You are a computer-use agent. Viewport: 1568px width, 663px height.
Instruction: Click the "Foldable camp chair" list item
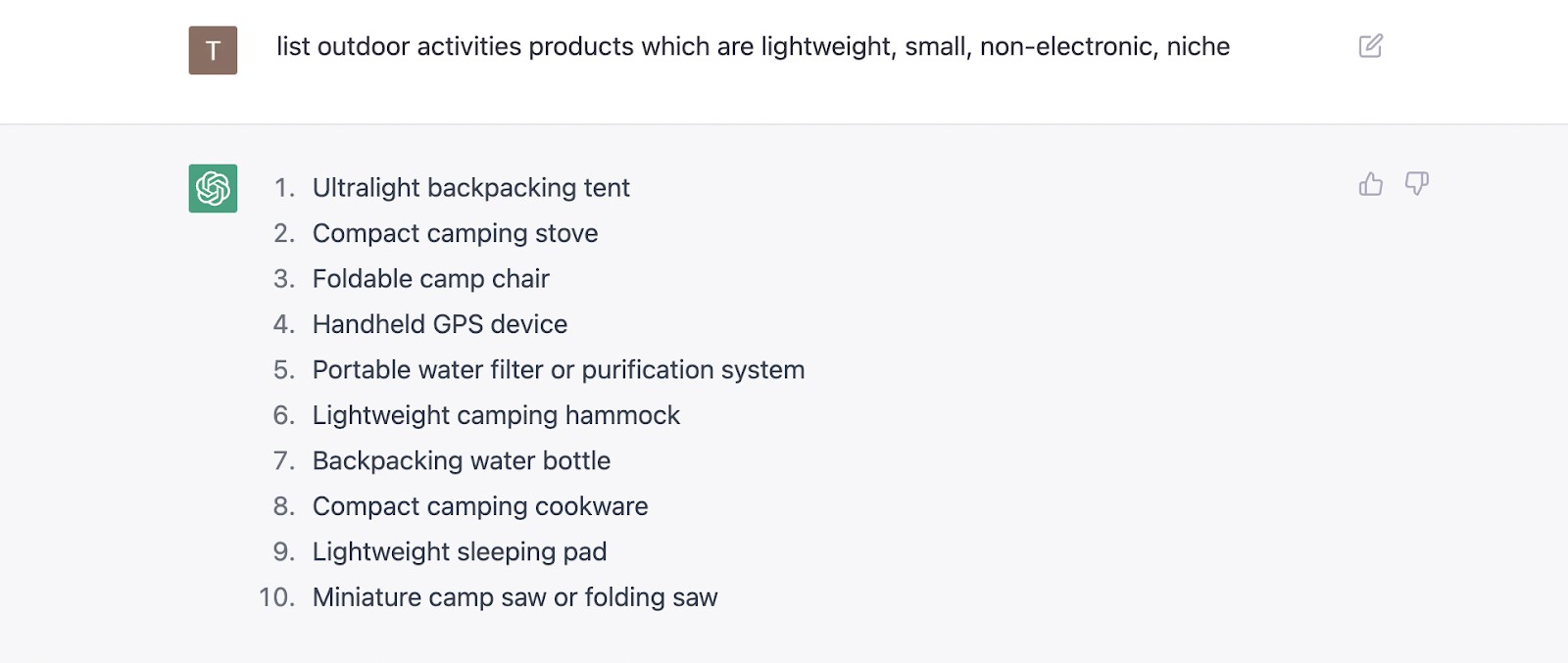point(430,279)
